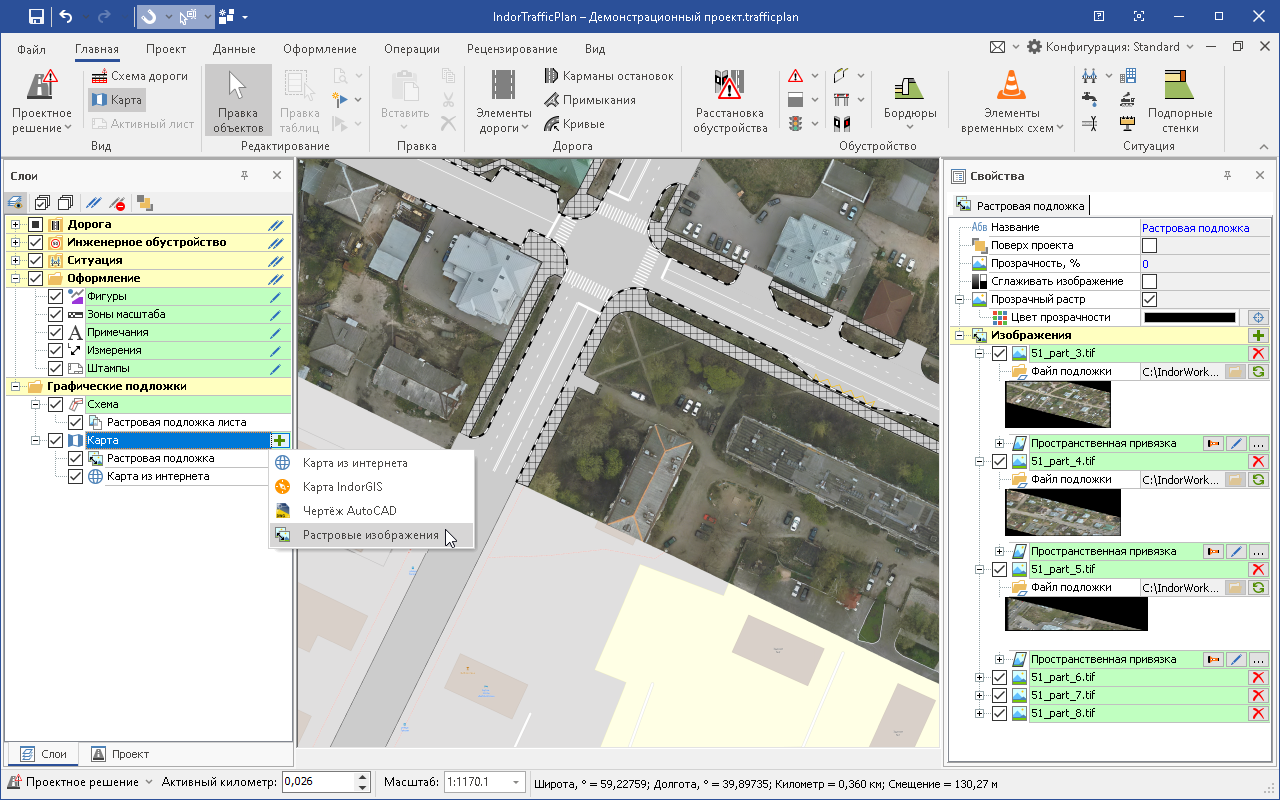Click the color picker icon beside Цвет прозрачности
Screen dimensions: 1280x800
[1258, 318]
